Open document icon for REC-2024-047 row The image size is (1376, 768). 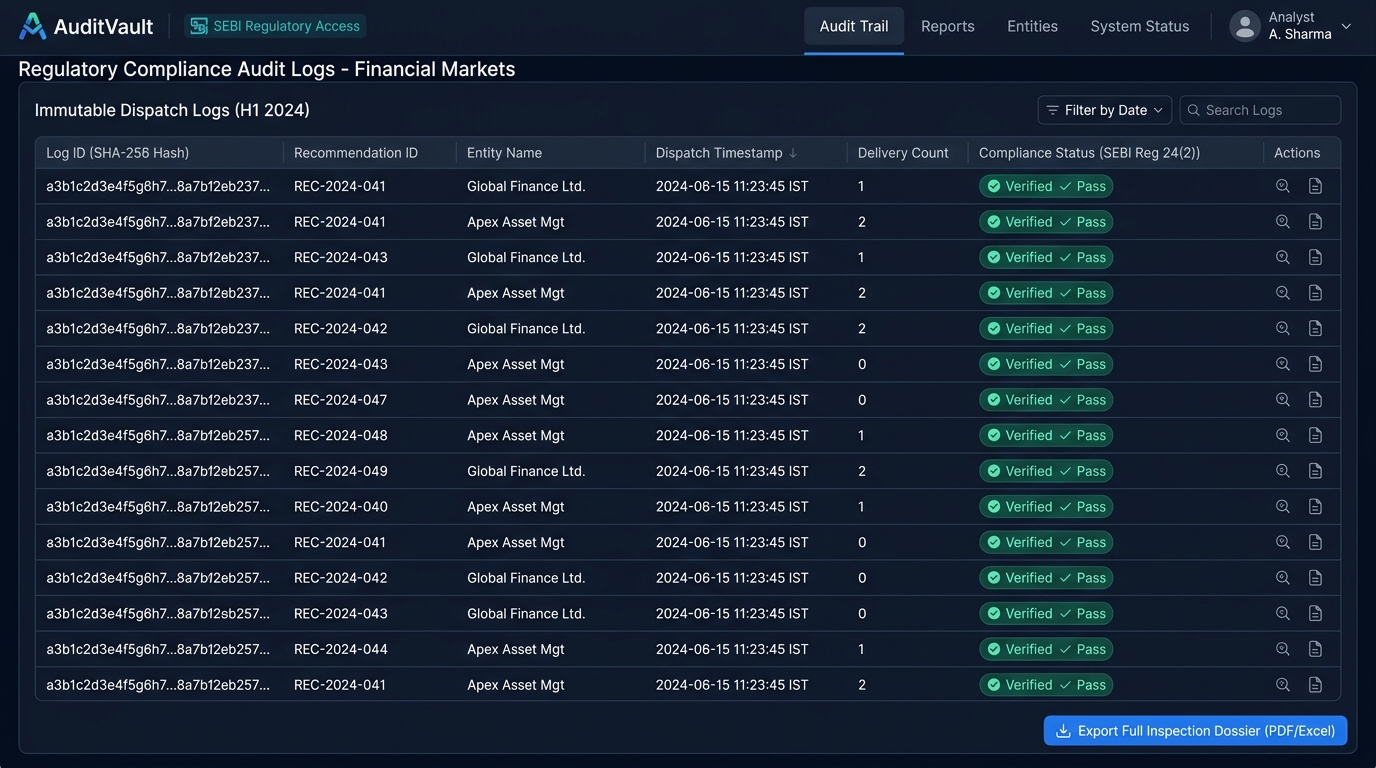pyautogui.click(x=1315, y=400)
